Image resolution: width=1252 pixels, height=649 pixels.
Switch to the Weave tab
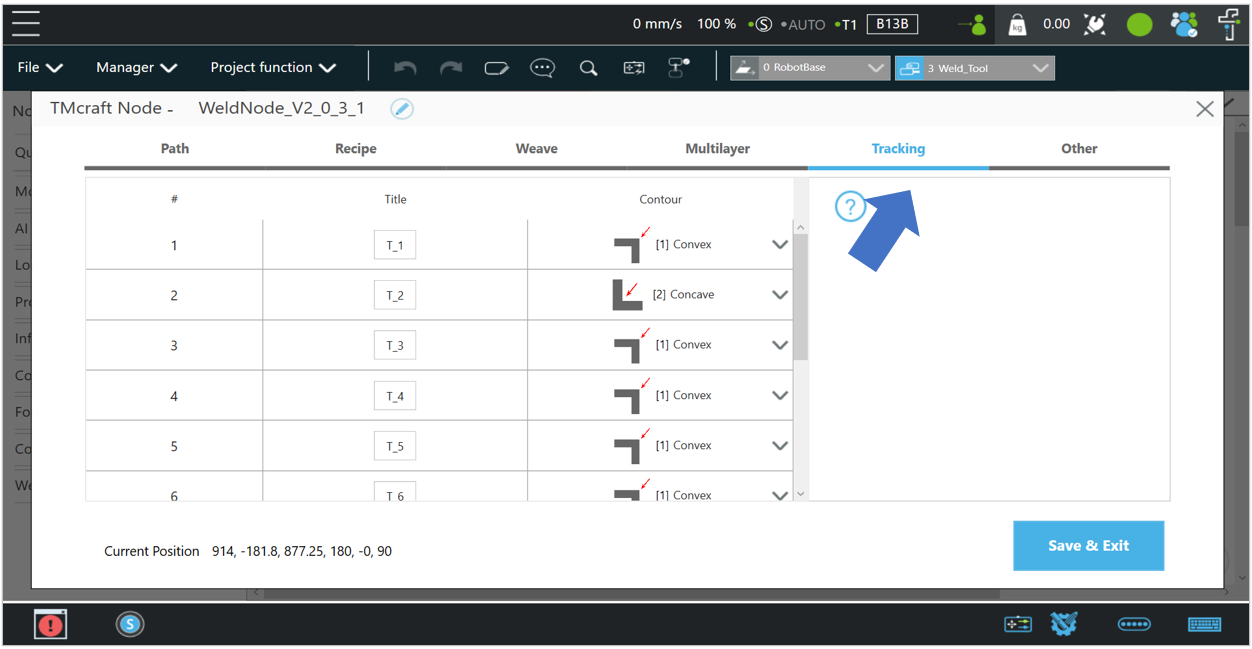point(536,149)
